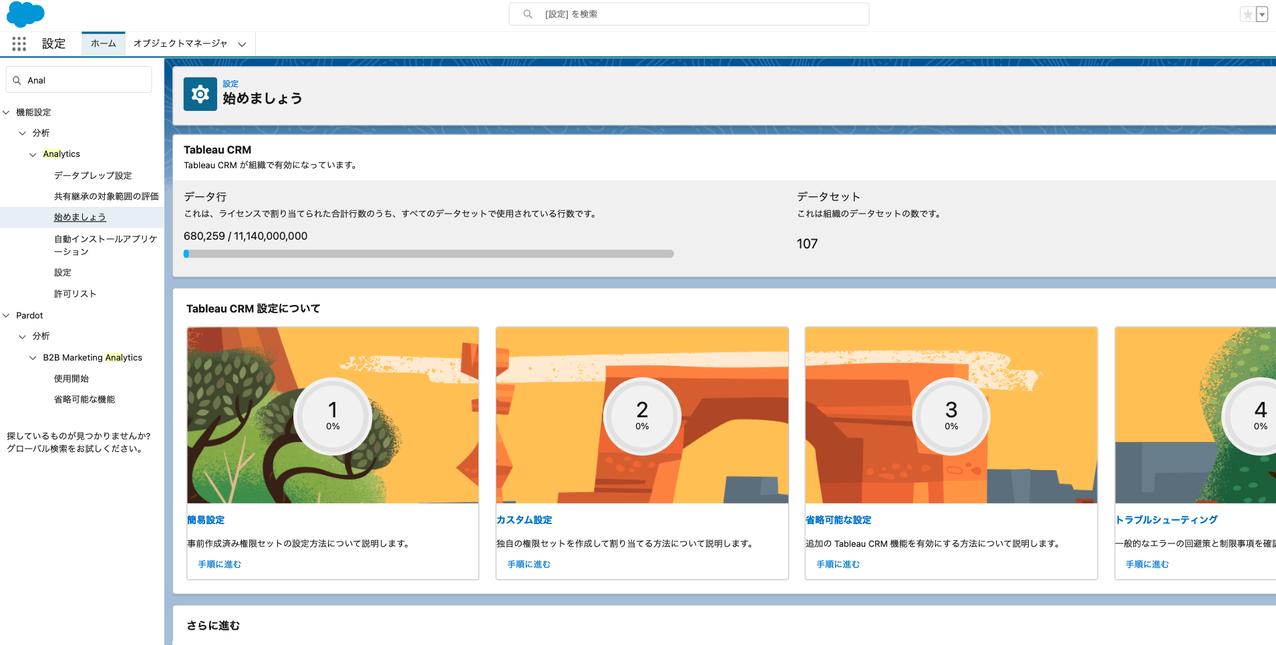Open 共有継承の対象範囲の評価 in sidebar
Screen dimensions: 1276x645
tap(106, 196)
